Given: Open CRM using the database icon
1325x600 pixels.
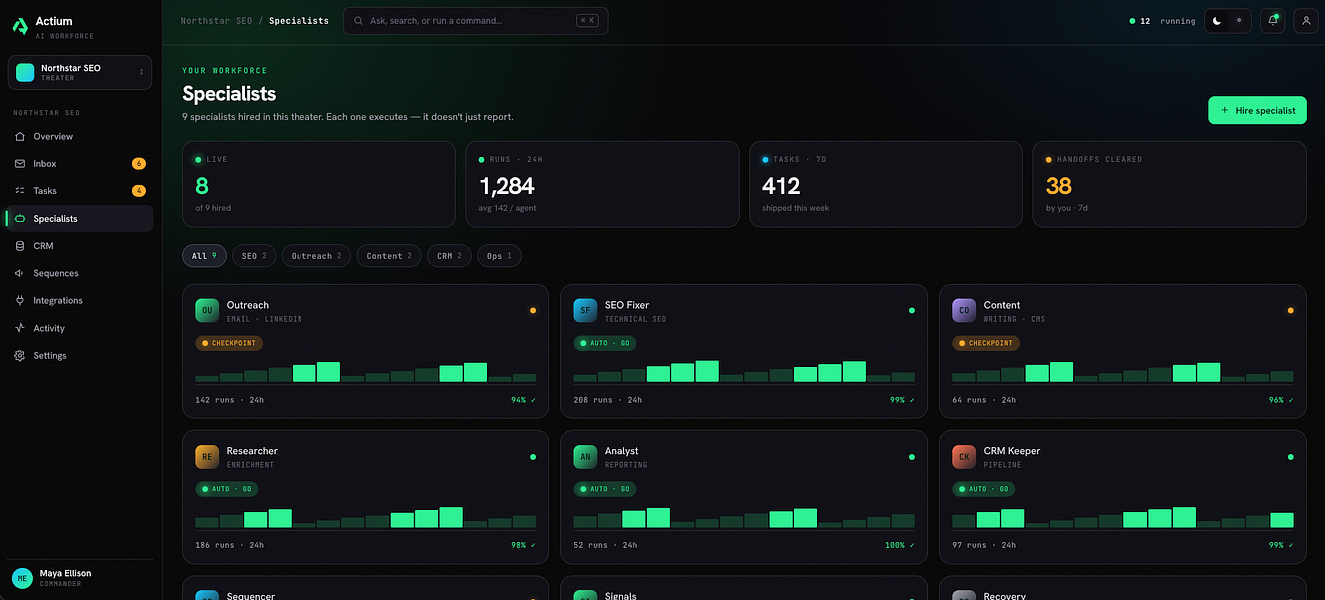Looking at the screenshot, I should tap(20, 246).
